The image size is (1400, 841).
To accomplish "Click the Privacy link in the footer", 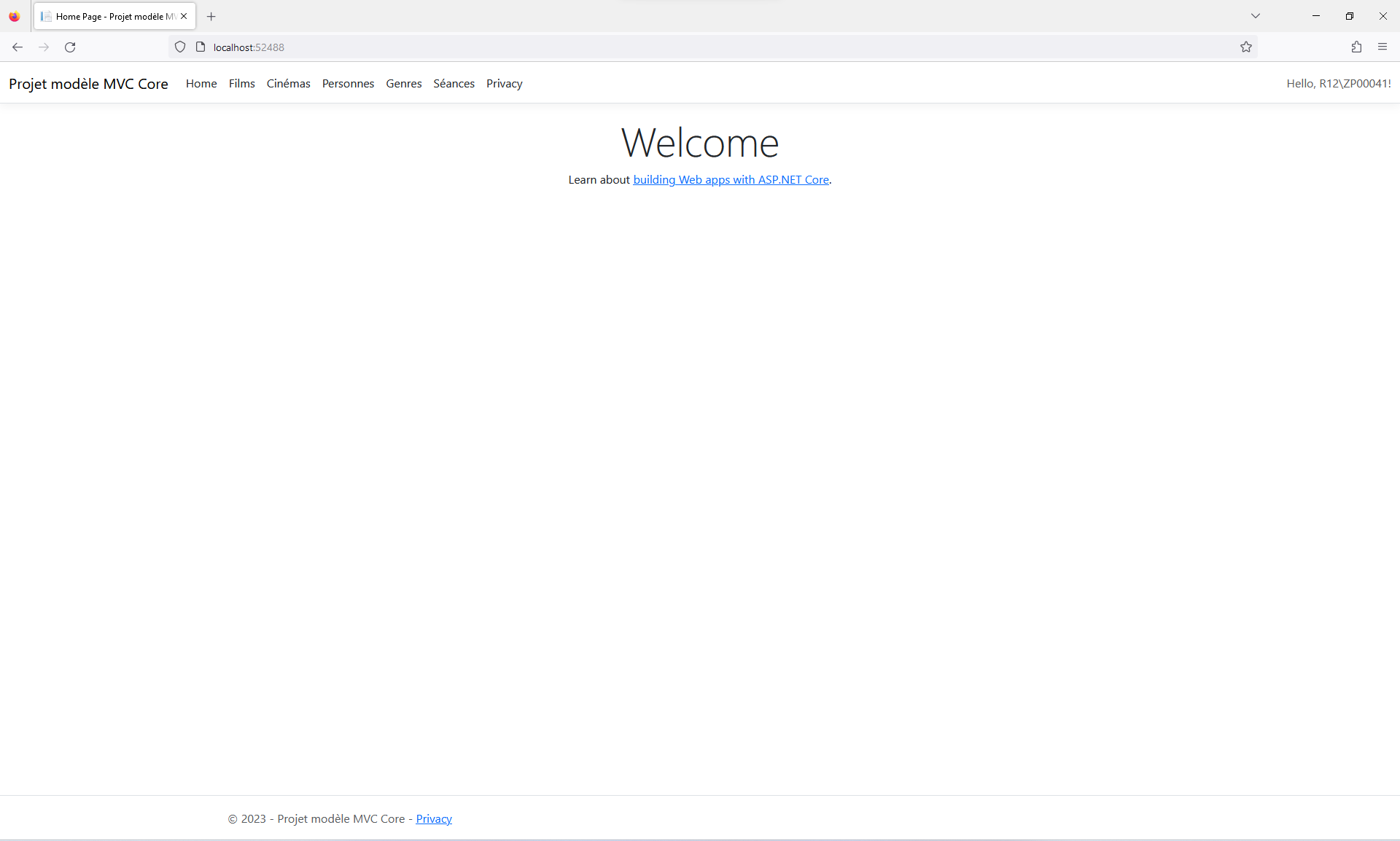I will click(434, 819).
